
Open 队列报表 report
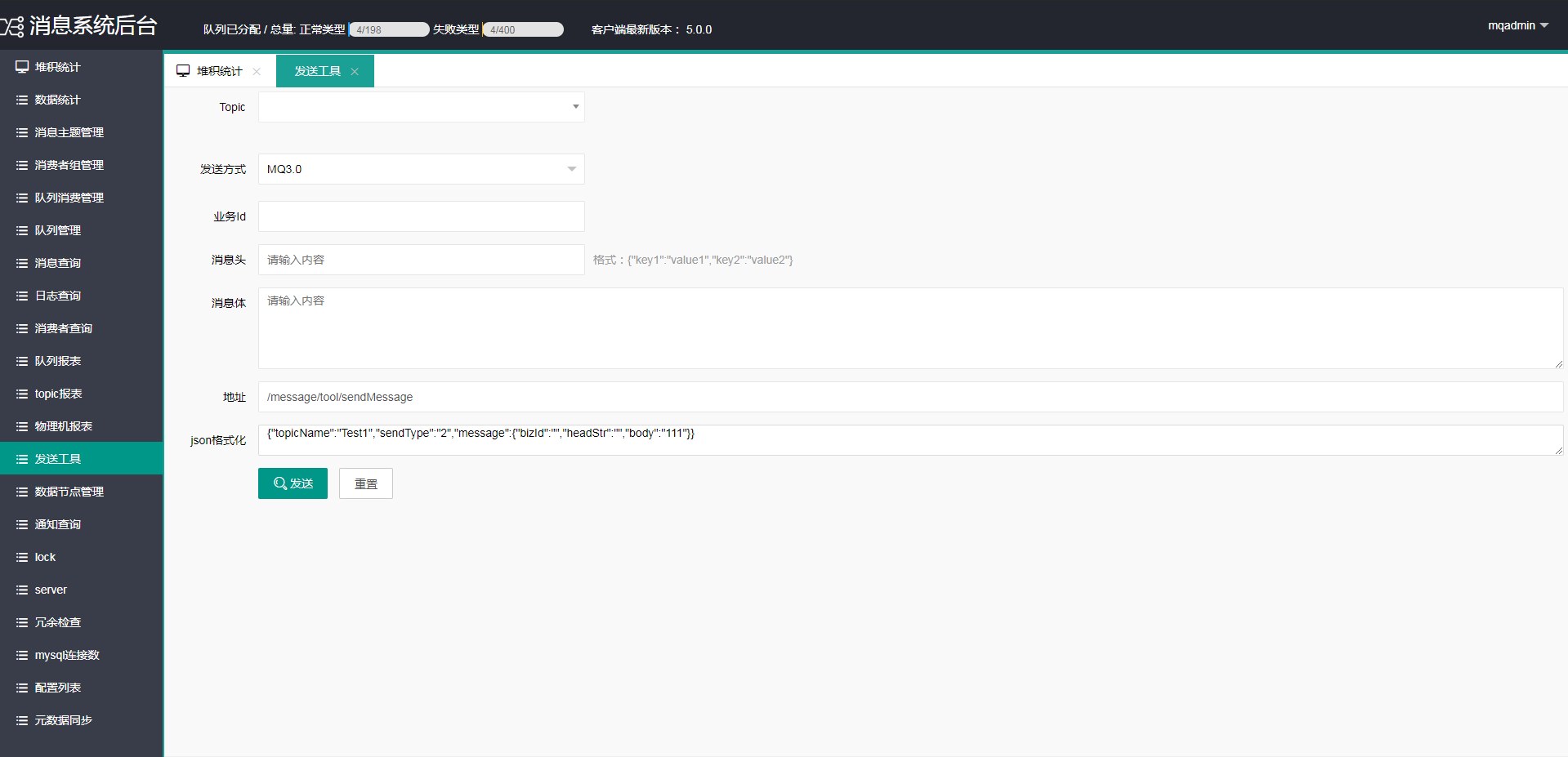[82, 361]
